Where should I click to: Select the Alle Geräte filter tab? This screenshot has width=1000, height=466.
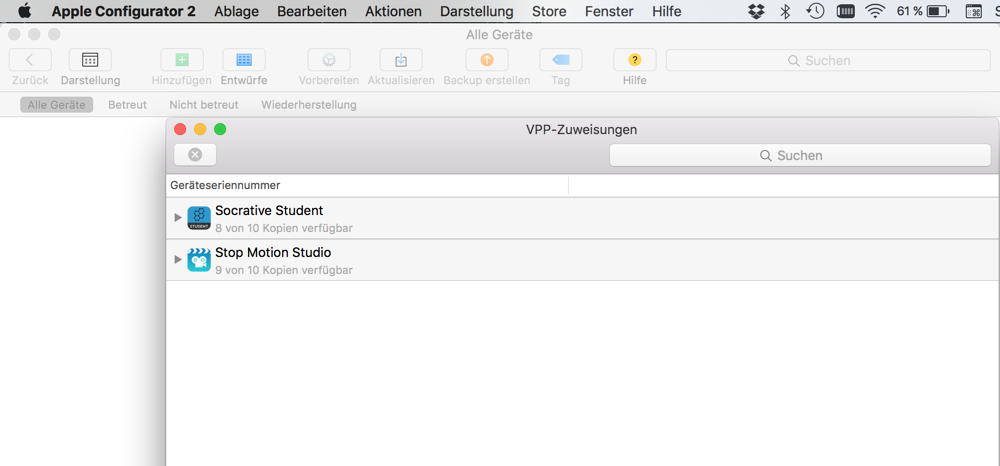pyautogui.click(x=56, y=105)
